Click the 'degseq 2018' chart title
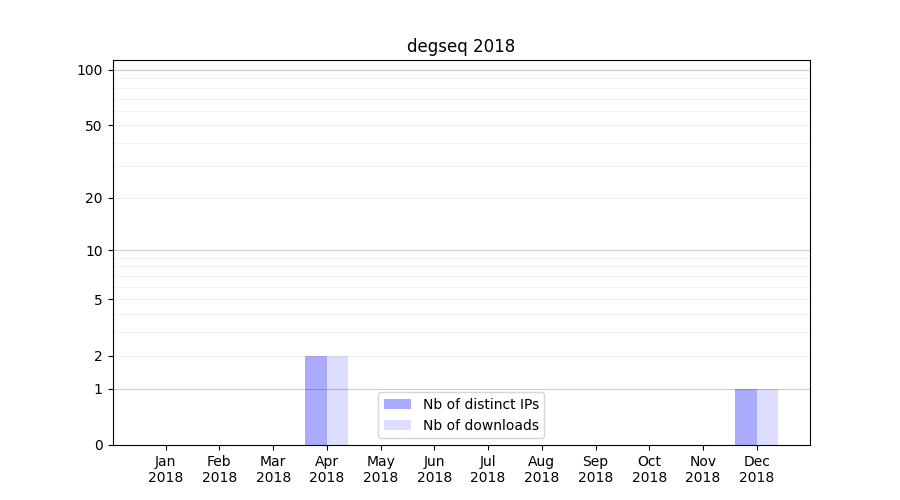 click(x=460, y=46)
